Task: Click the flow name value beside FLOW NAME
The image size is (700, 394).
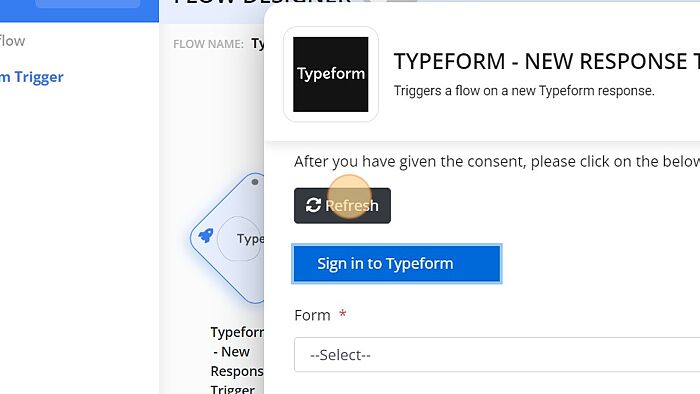Action: click(x=258, y=44)
